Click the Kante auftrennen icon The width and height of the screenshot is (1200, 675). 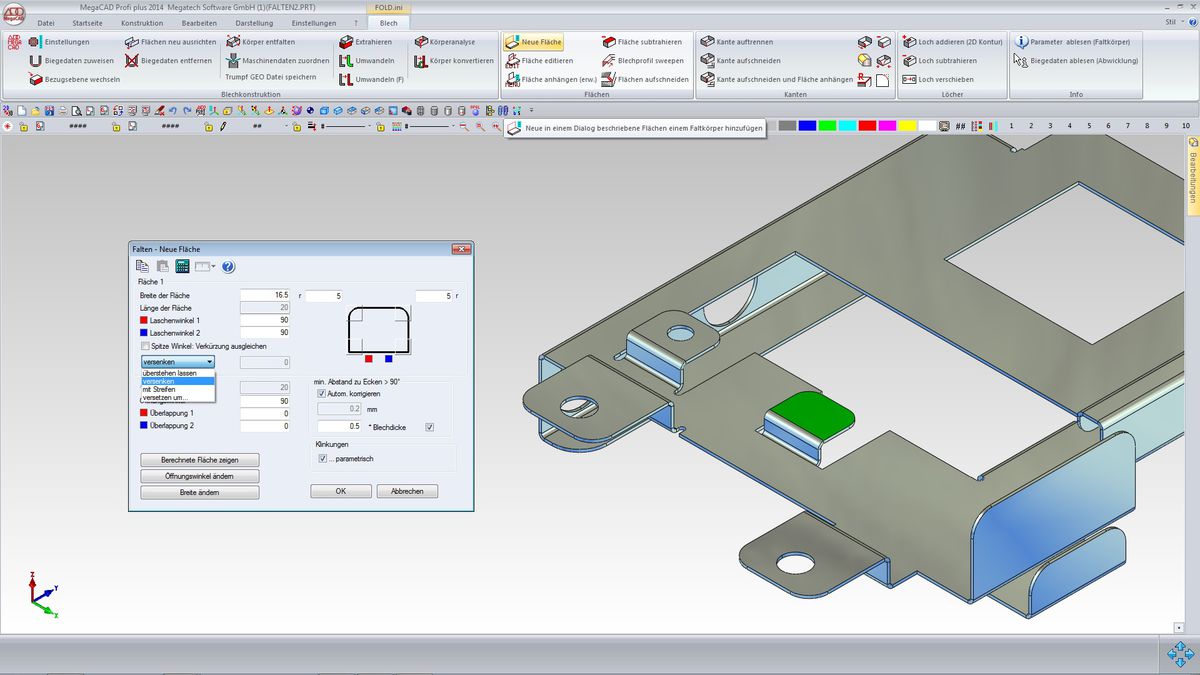point(707,42)
